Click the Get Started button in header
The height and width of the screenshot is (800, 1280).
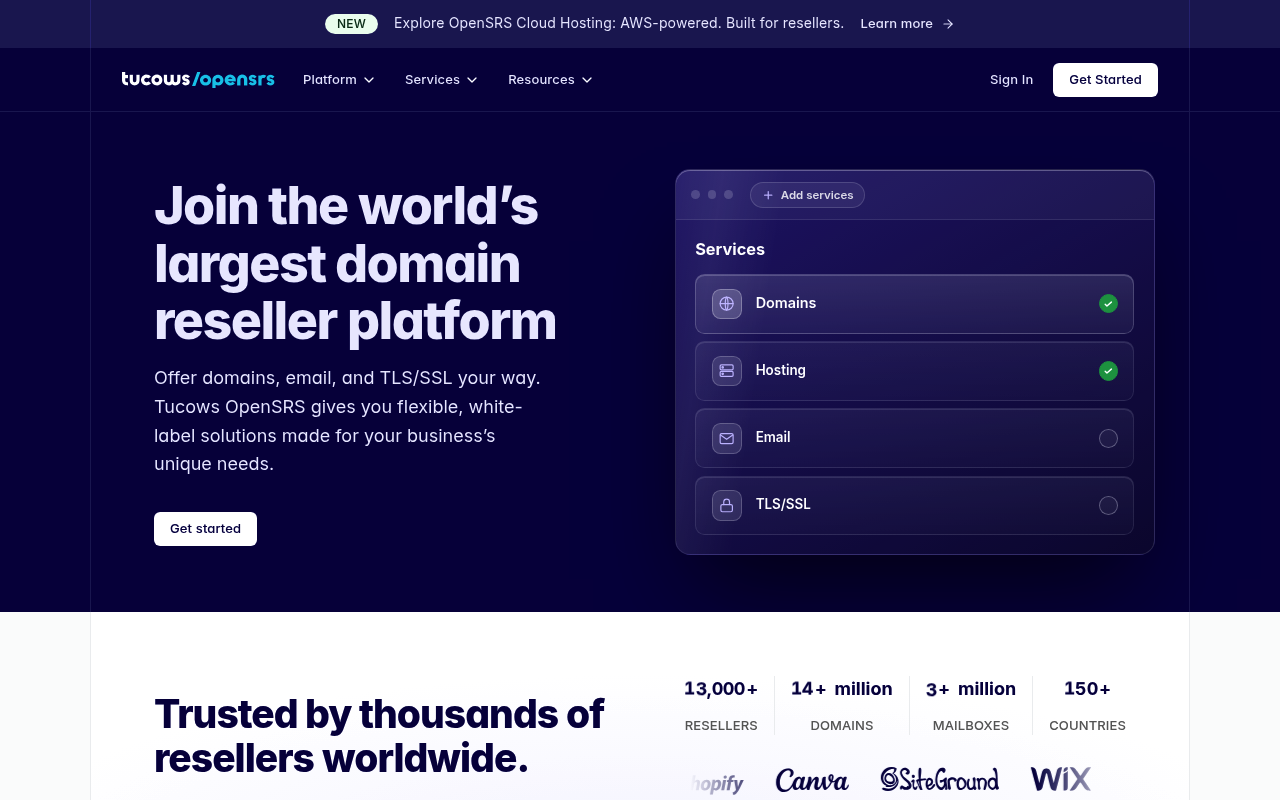click(x=1105, y=80)
